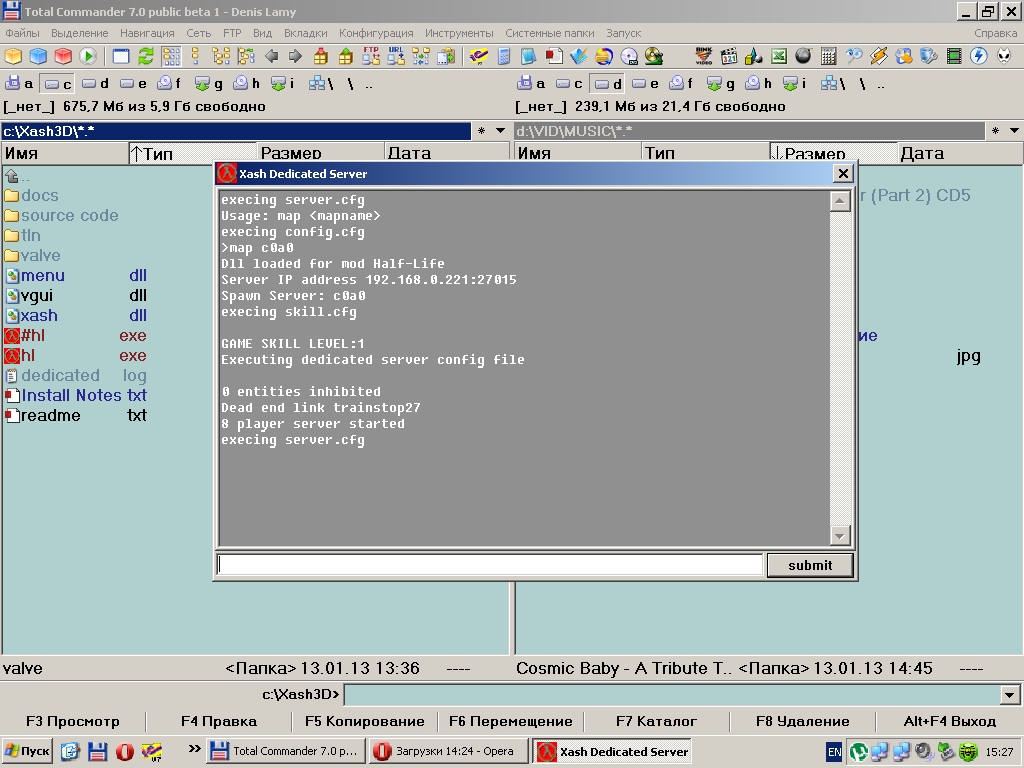Screen dimensions: 1024x768
Task: Open the calculator icon in the right toolbar
Action: [829, 56]
